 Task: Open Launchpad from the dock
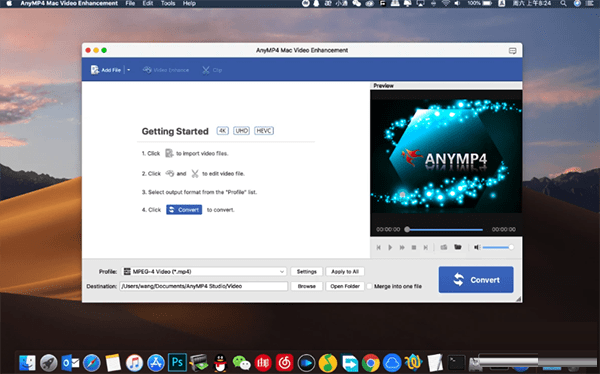(49, 363)
